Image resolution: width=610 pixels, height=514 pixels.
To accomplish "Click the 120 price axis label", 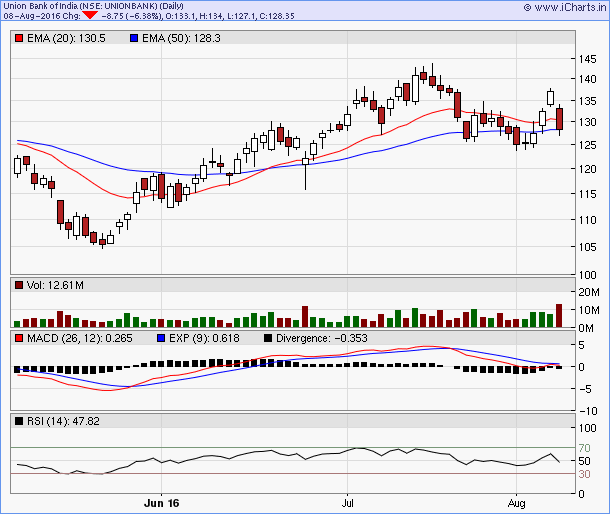I will point(587,169).
